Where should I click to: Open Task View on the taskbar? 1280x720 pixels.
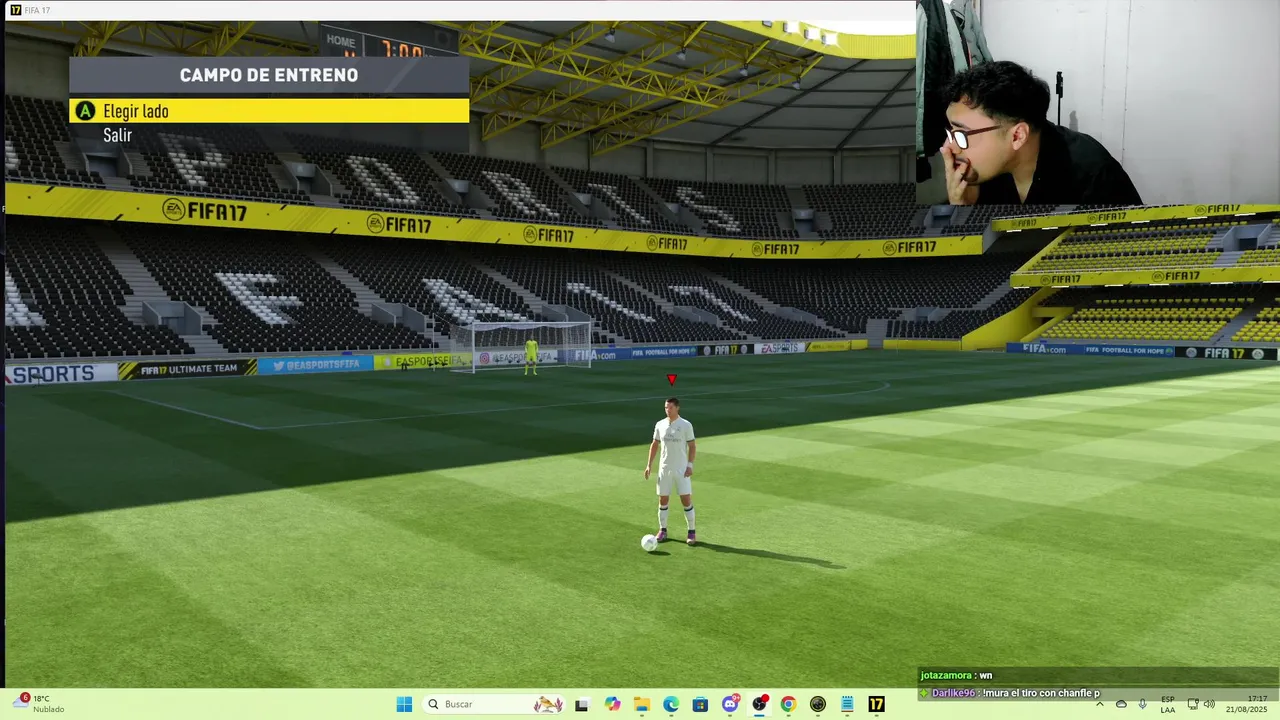point(582,704)
